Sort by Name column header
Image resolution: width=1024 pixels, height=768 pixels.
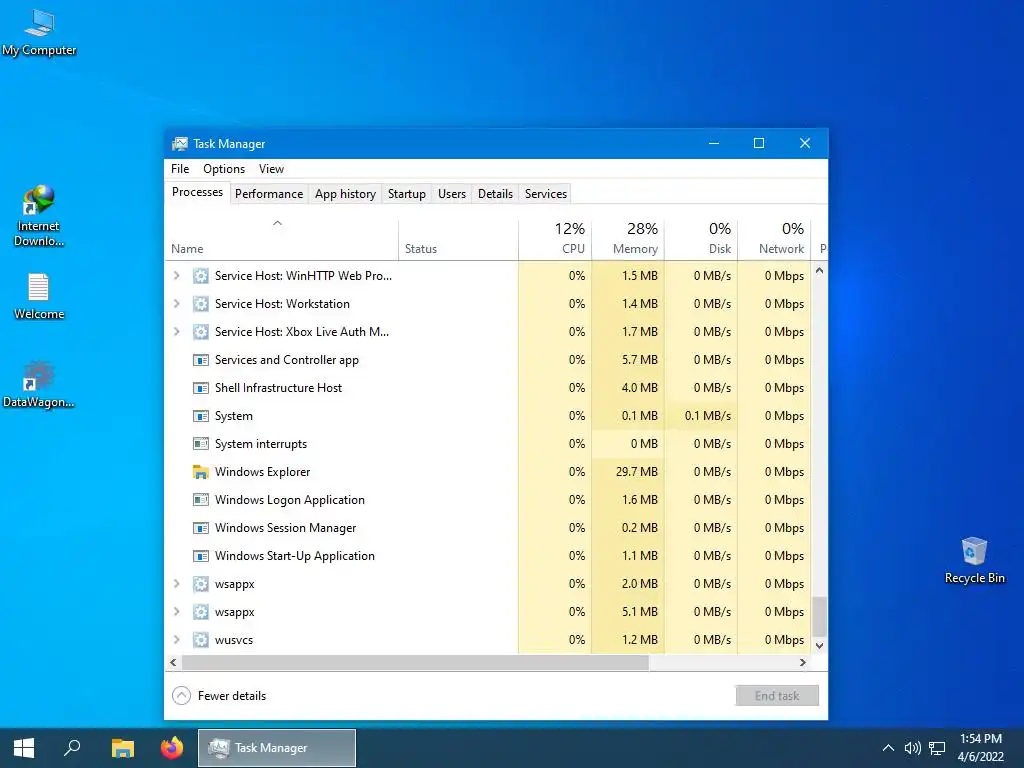pyautogui.click(x=281, y=239)
